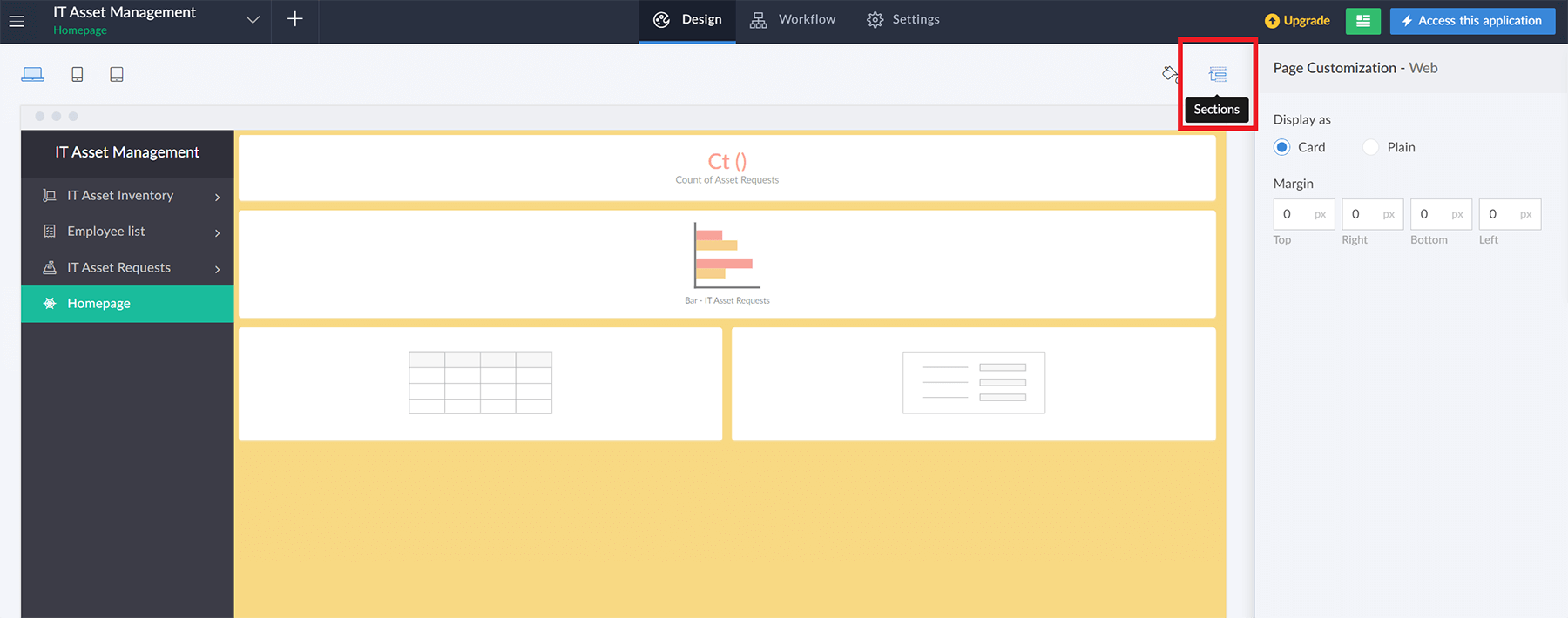Select the form layout panel
The height and width of the screenshot is (618, 1568).
tap(974, 384)
